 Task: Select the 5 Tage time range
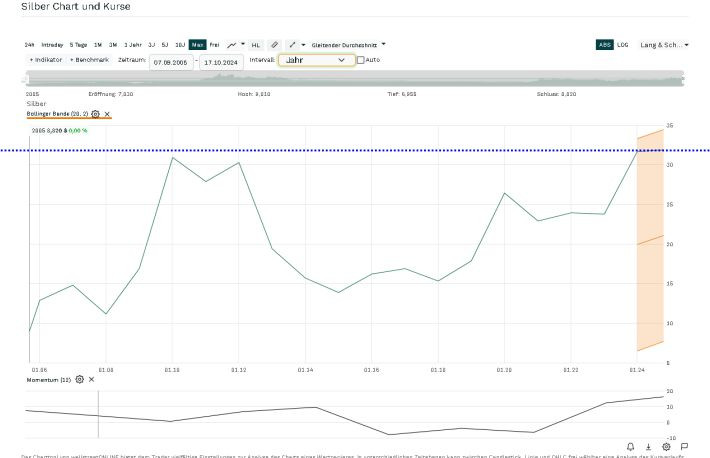coord(78,45)
